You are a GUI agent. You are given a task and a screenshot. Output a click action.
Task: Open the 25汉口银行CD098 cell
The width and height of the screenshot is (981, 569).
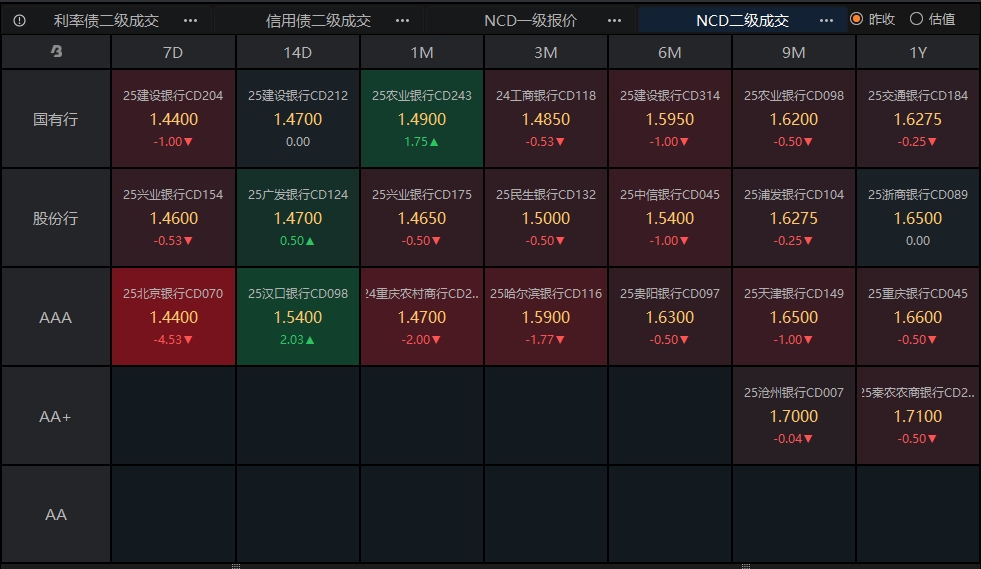(298, 317)
